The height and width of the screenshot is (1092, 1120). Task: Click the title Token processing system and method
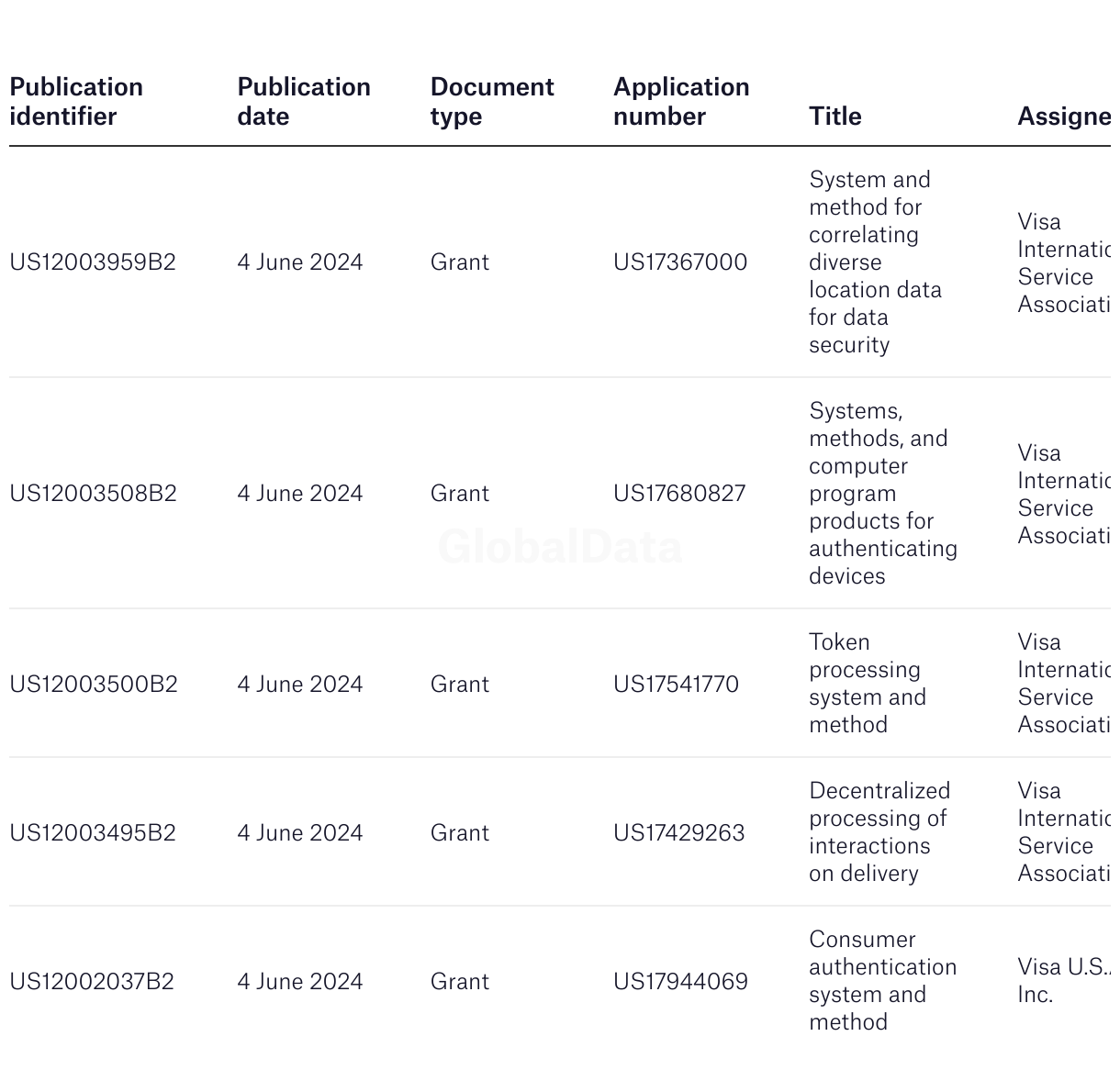point(868,685)
